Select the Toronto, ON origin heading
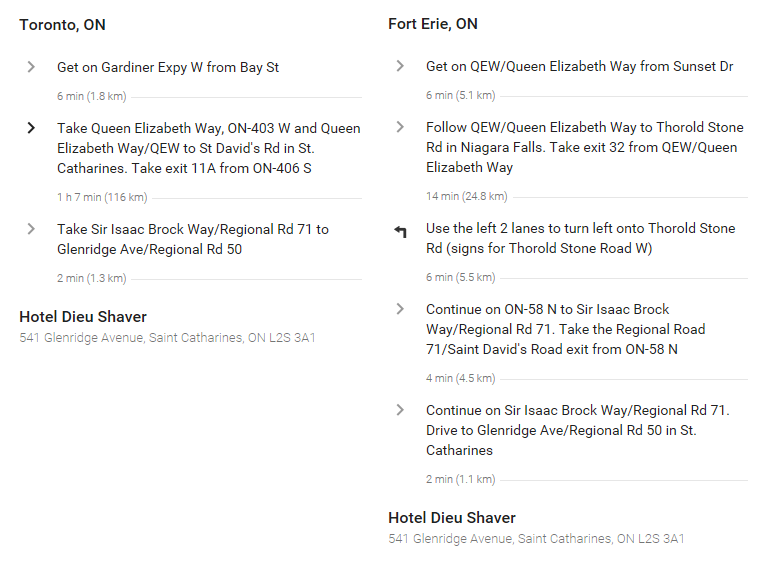762x575 pixels. tap(62, 25)
